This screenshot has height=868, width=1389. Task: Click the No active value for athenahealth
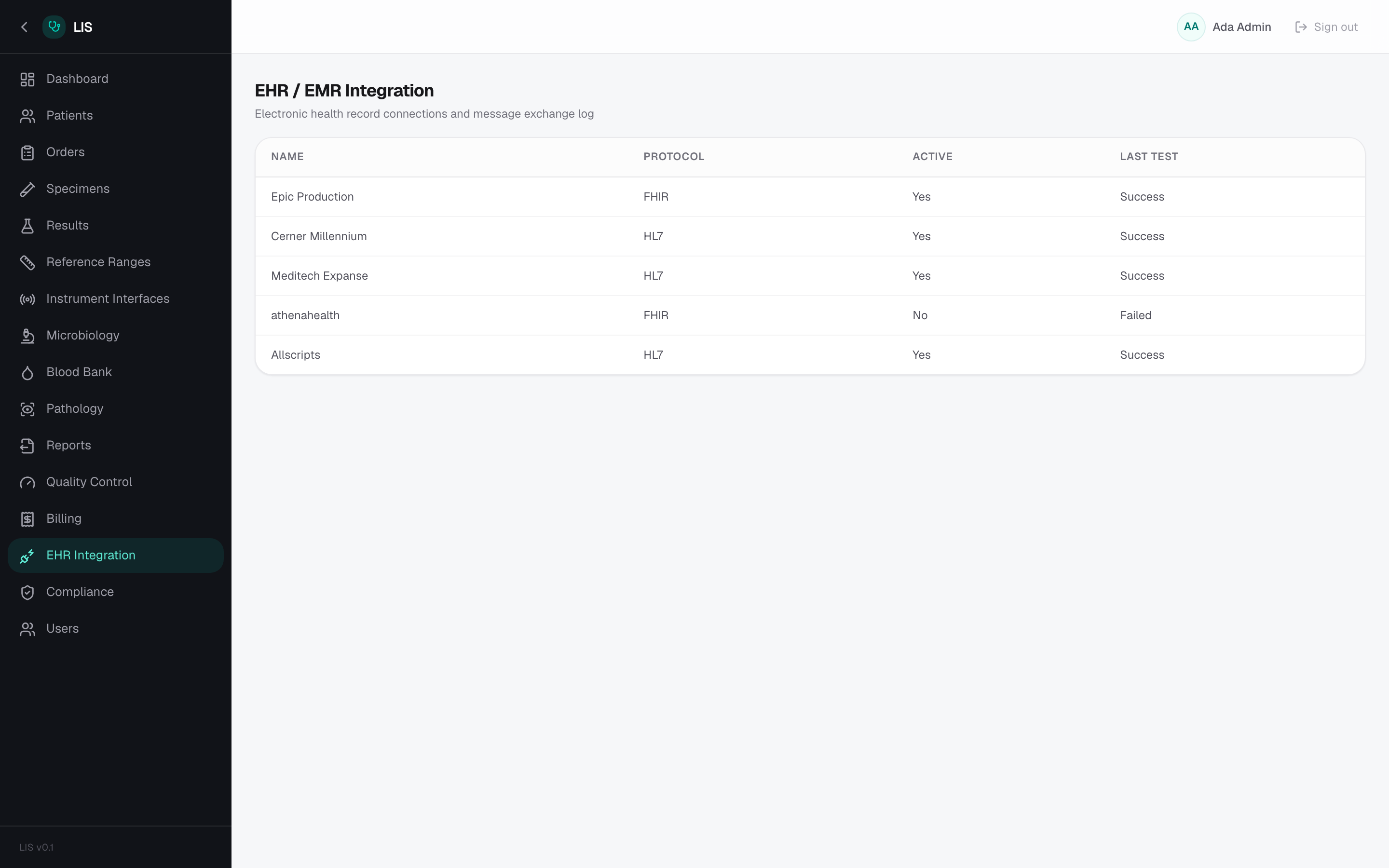920,316
